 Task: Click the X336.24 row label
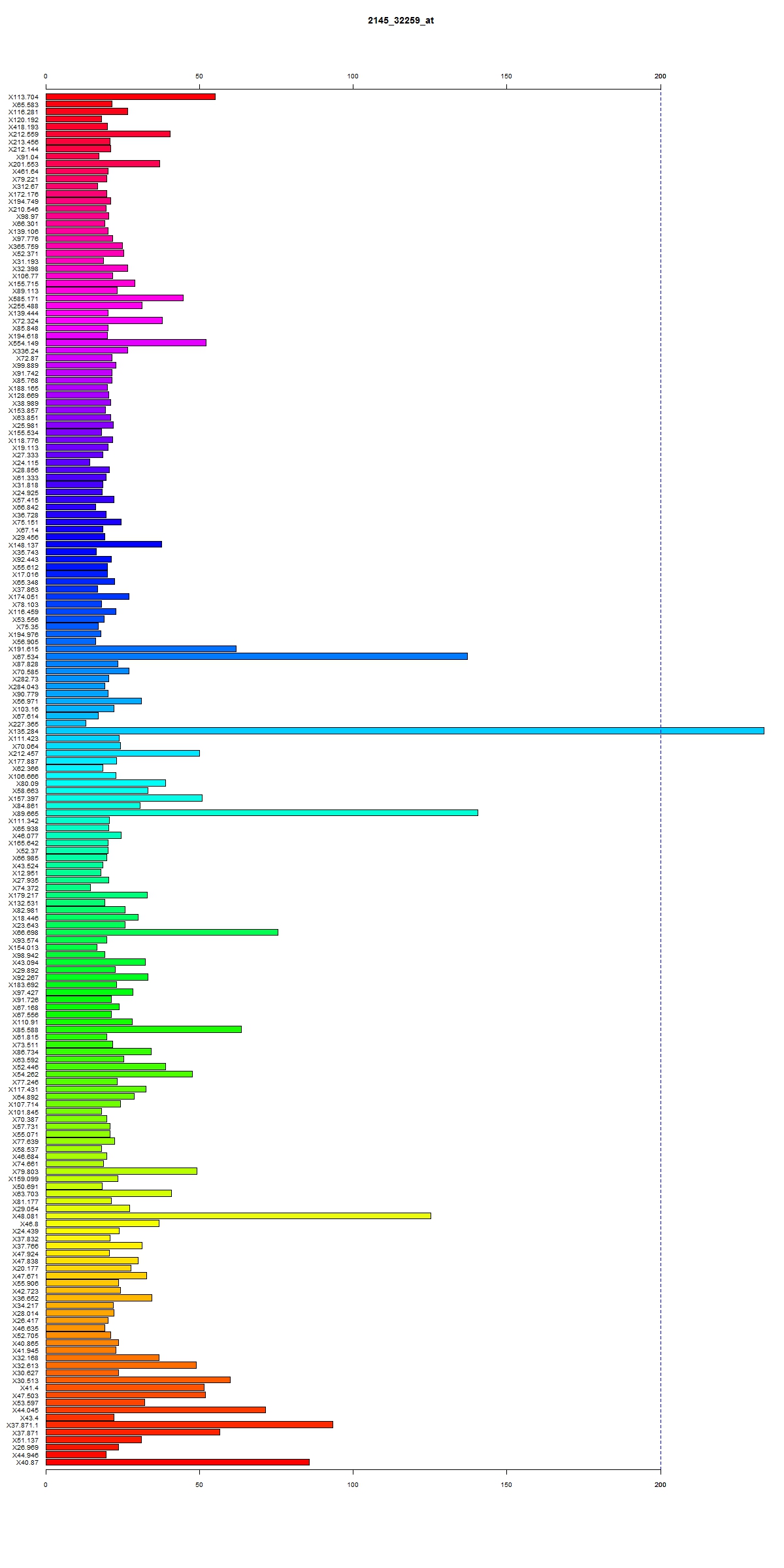(25, 351)
